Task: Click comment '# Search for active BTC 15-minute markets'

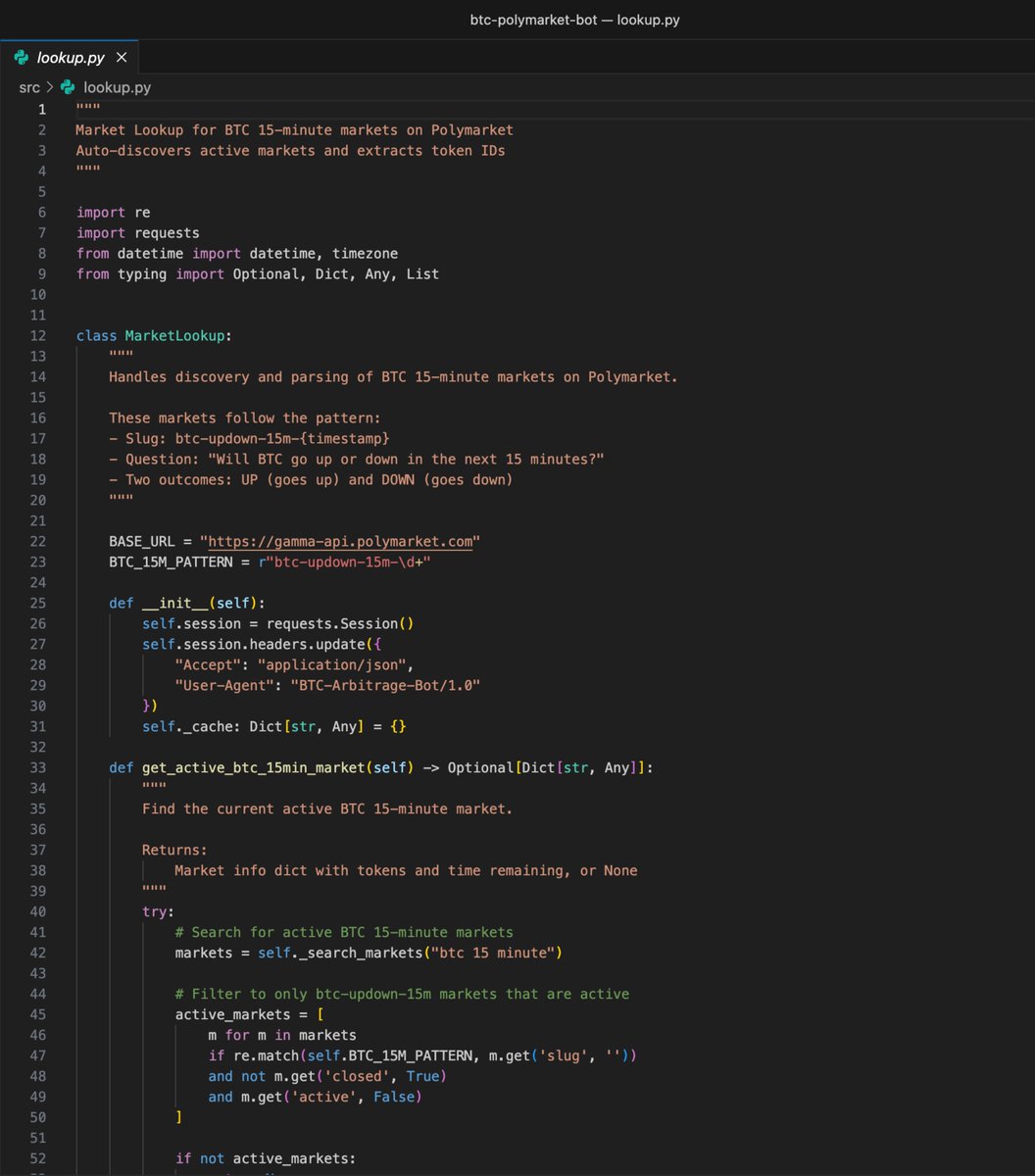Action: (x=344, y=932)
